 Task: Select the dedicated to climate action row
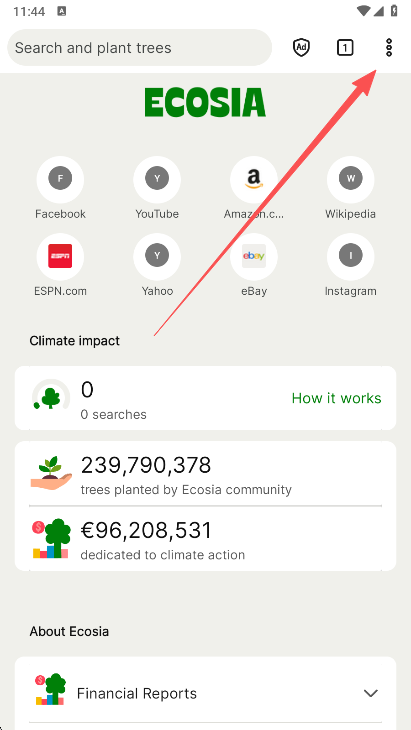(205, 539)
